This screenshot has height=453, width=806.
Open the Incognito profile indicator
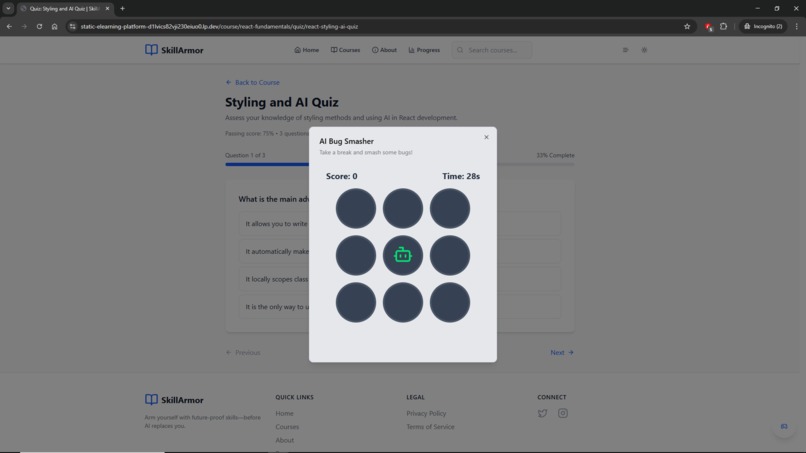(x=763, y=26)
